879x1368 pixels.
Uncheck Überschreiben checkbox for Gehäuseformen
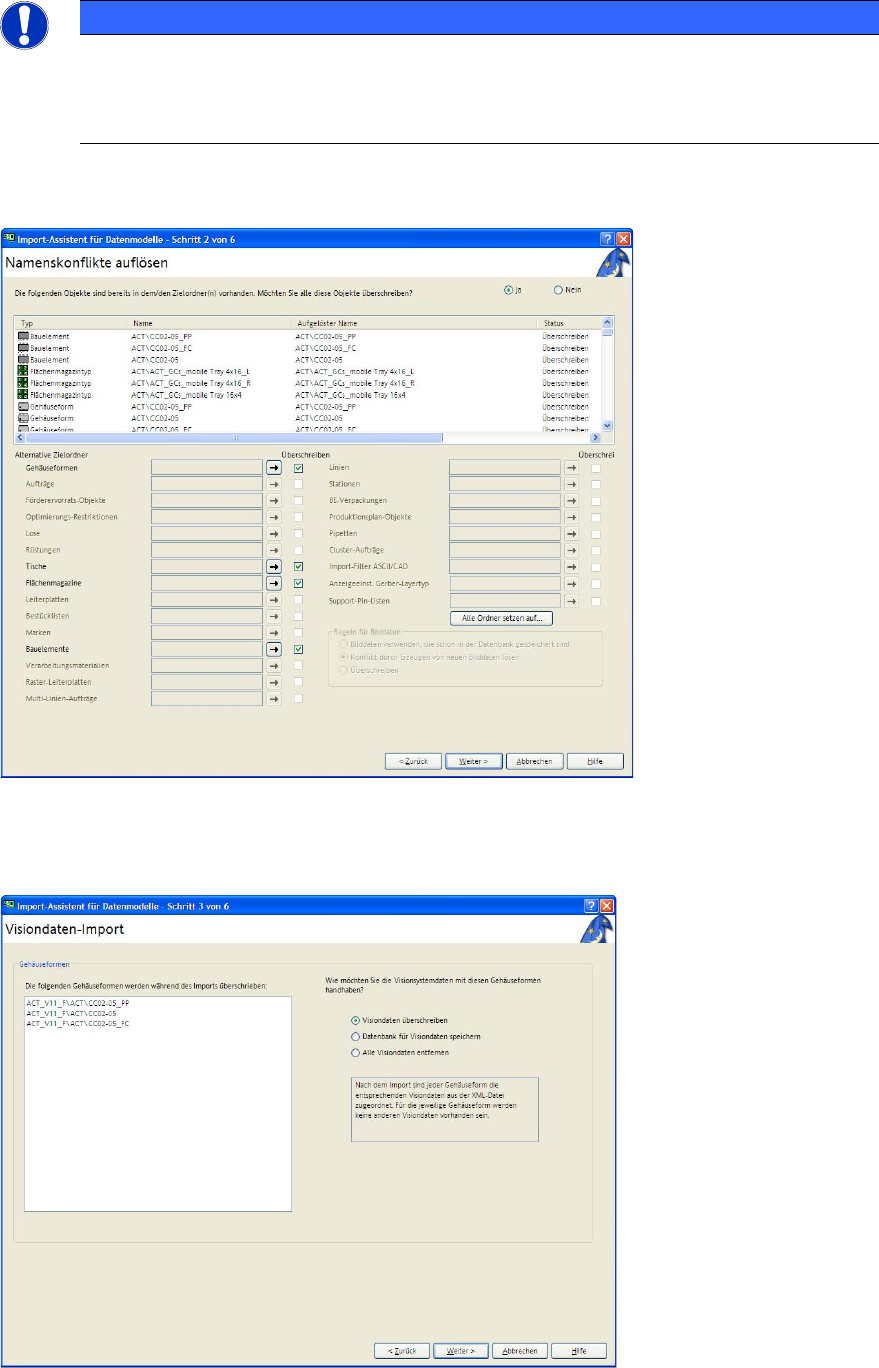point(298,467)
